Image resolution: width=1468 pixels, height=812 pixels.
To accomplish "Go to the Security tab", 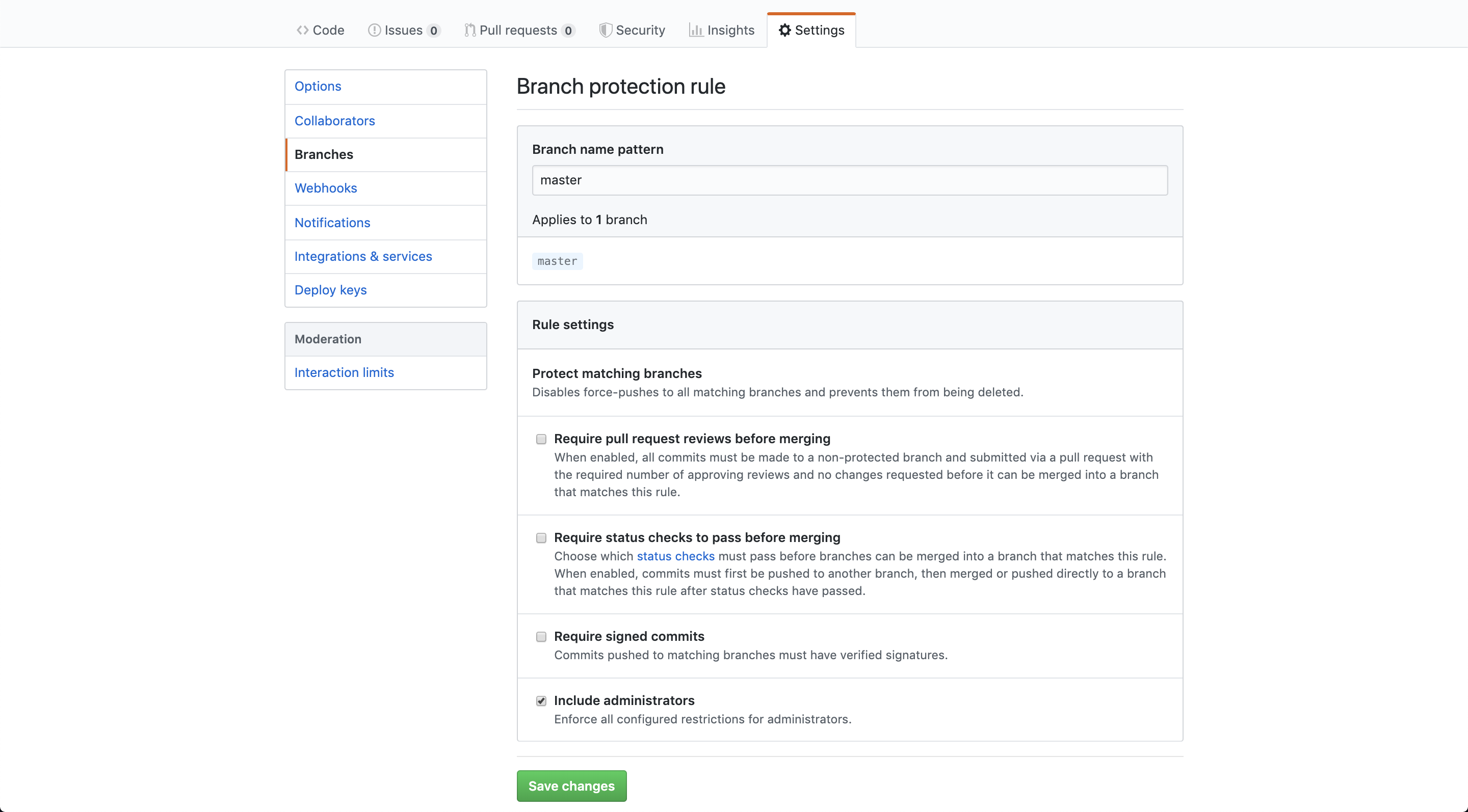I will 632,30.
